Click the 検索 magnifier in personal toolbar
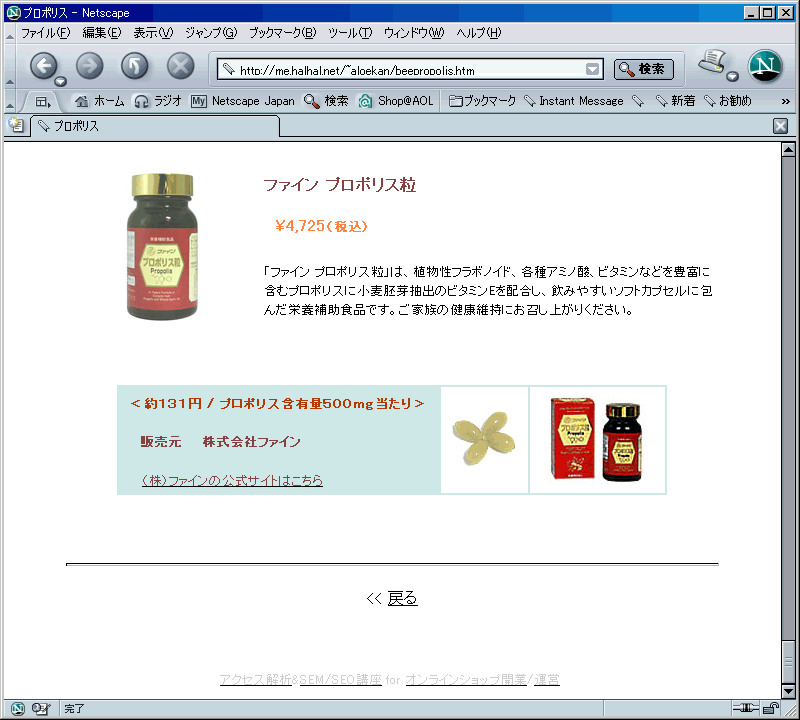 (x=326, y=101)
